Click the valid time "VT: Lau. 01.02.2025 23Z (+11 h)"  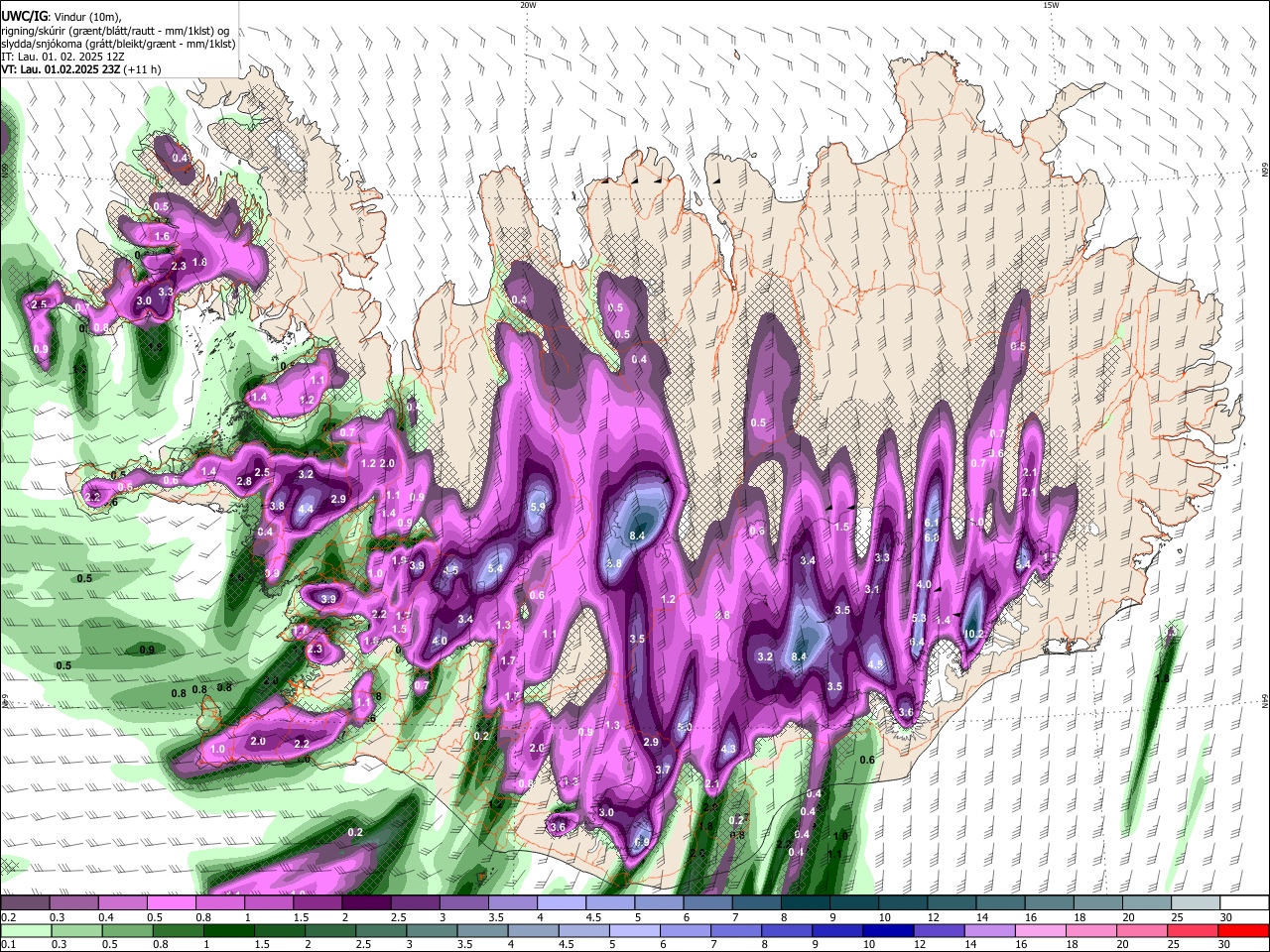click(80, 69)
